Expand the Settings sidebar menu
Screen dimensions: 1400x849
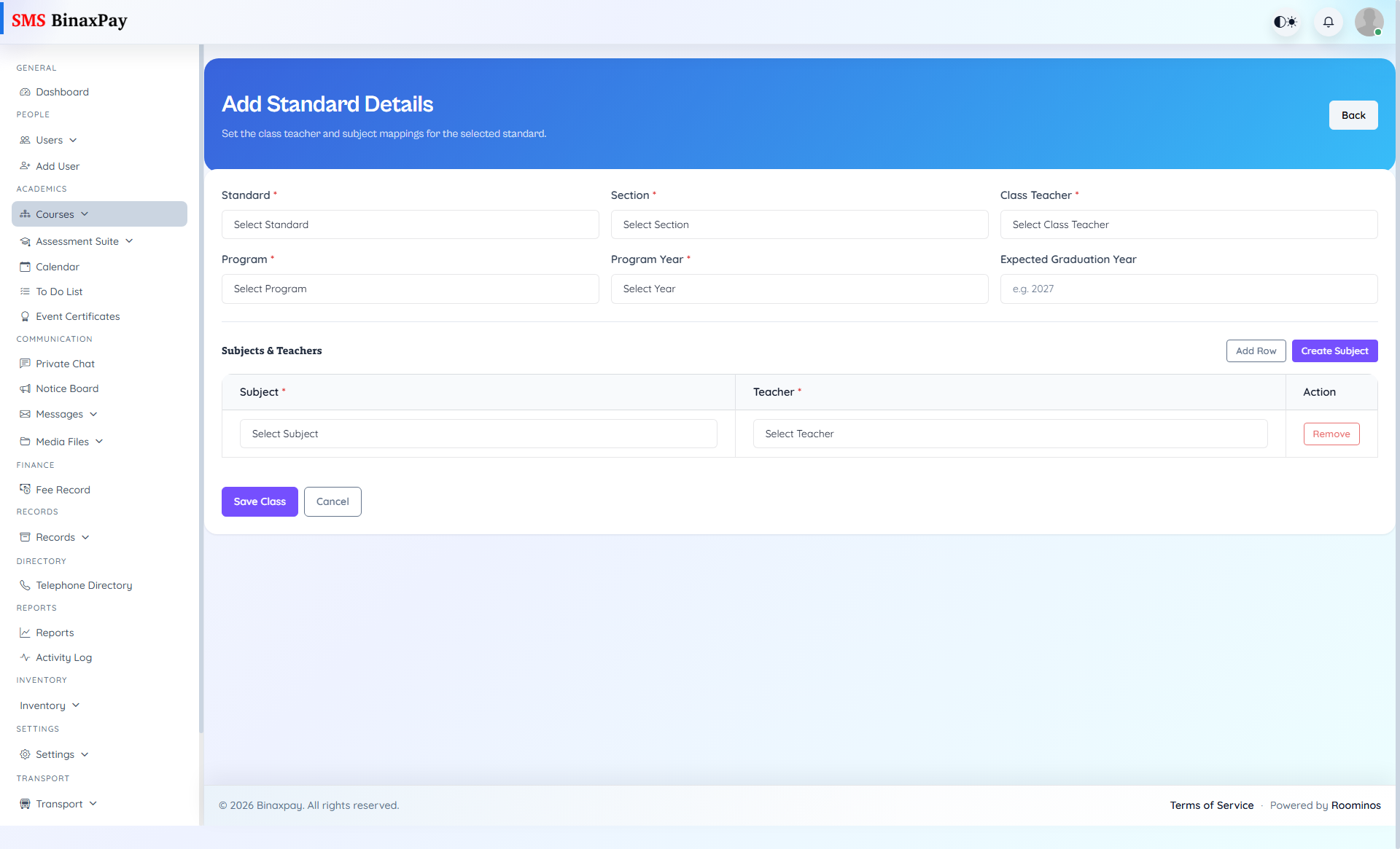pos(55,754)
